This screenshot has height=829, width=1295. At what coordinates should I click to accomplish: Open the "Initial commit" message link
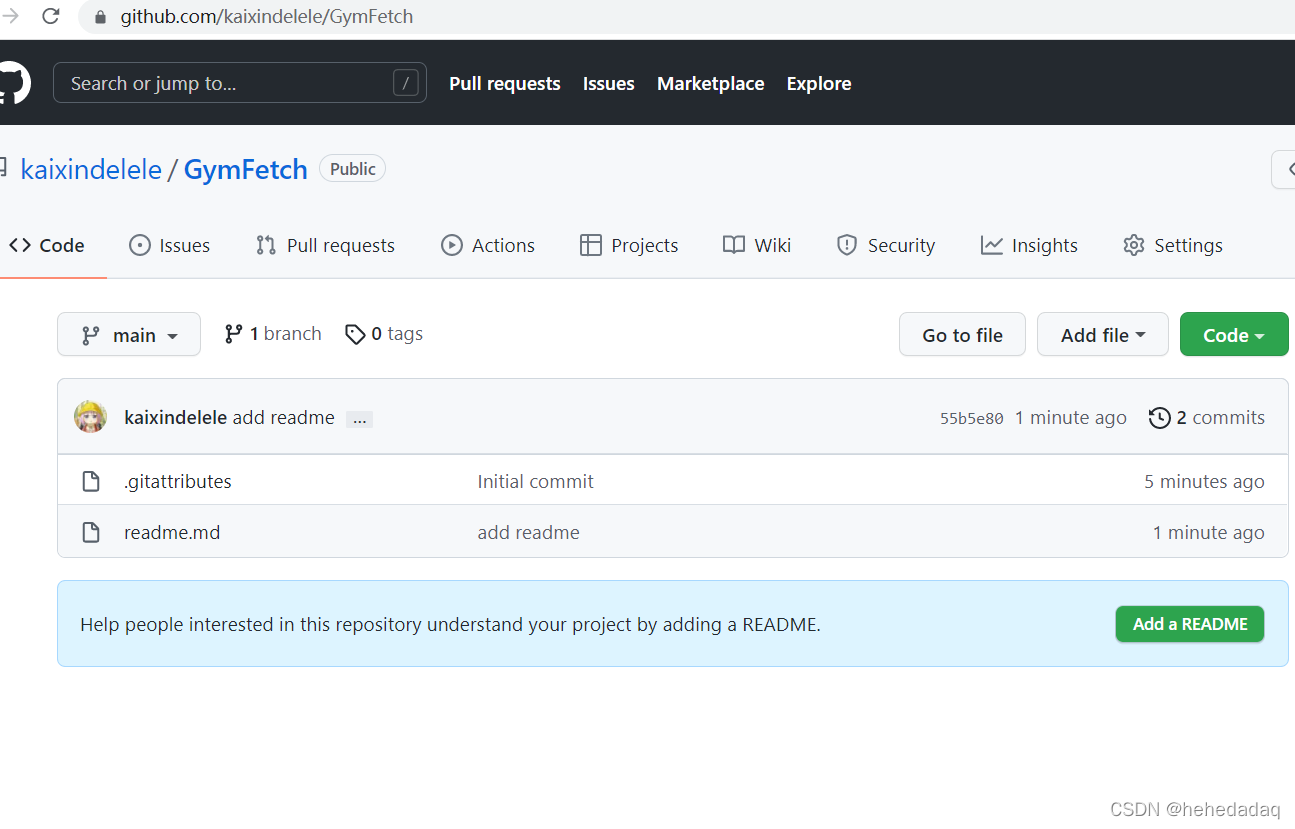[536, 481]
